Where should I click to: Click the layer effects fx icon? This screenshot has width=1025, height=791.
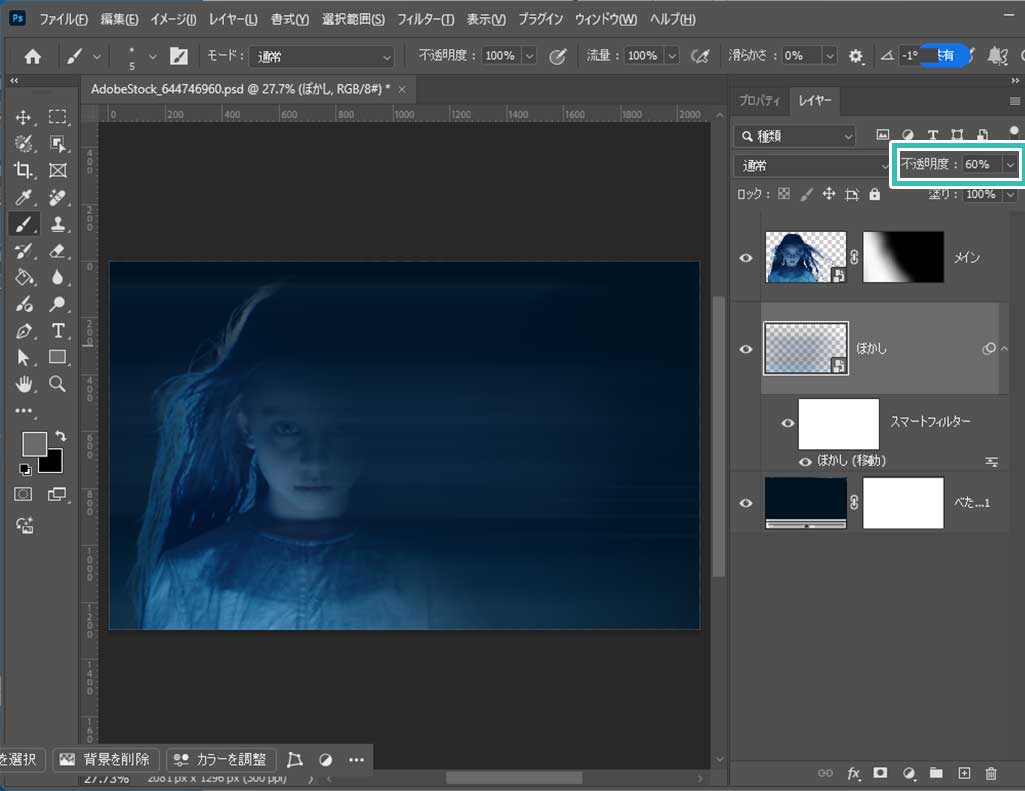[854, 773]
